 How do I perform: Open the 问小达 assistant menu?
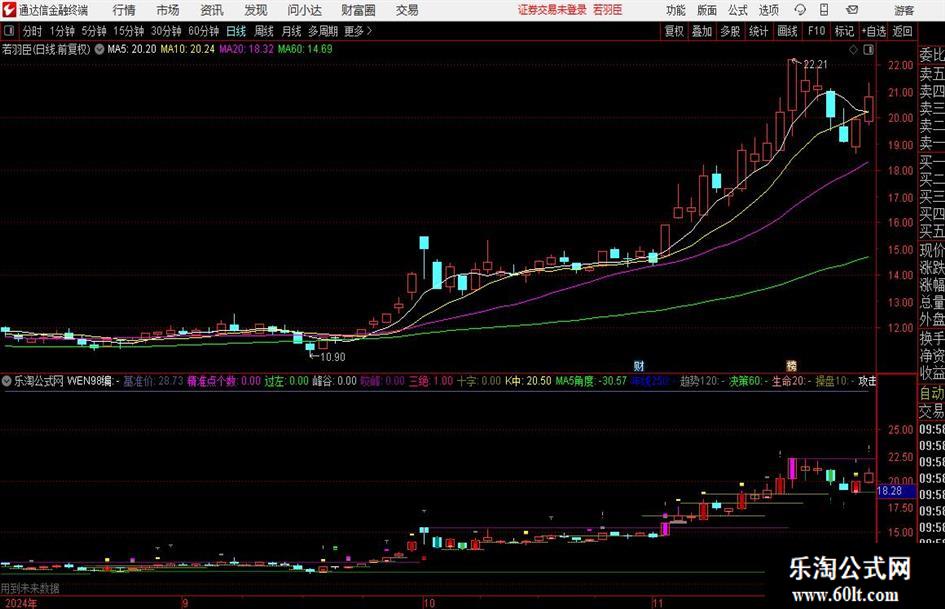(304, 10)
